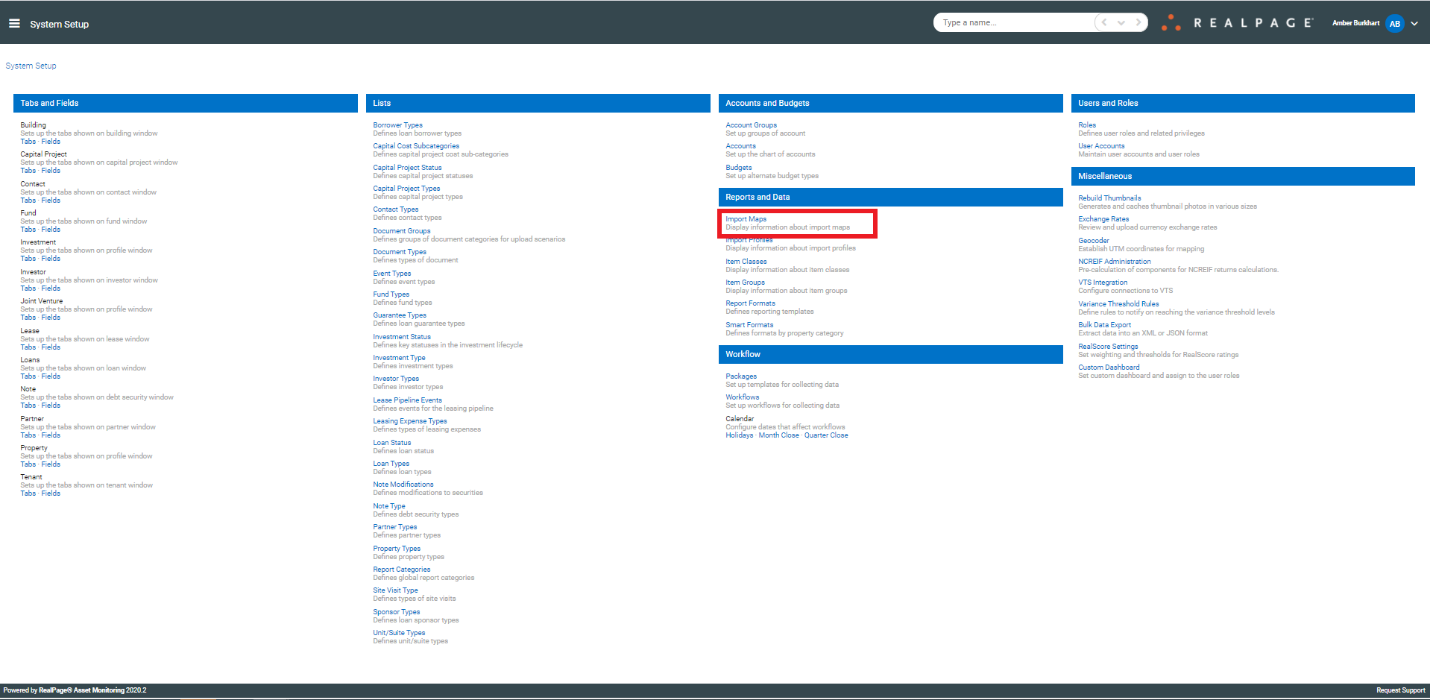Open Account Groups
Viewport: 1430px width, 700px height.
click(751, 125)
